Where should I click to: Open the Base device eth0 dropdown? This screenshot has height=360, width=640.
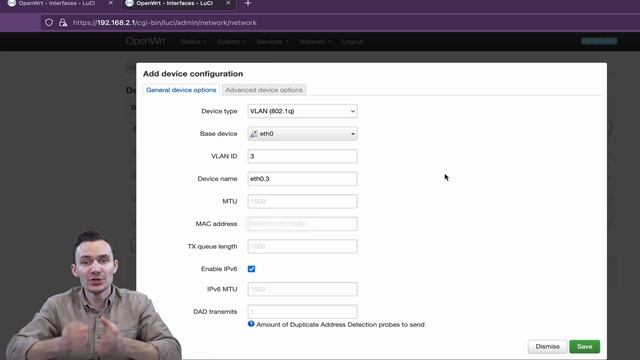[302, 133]
